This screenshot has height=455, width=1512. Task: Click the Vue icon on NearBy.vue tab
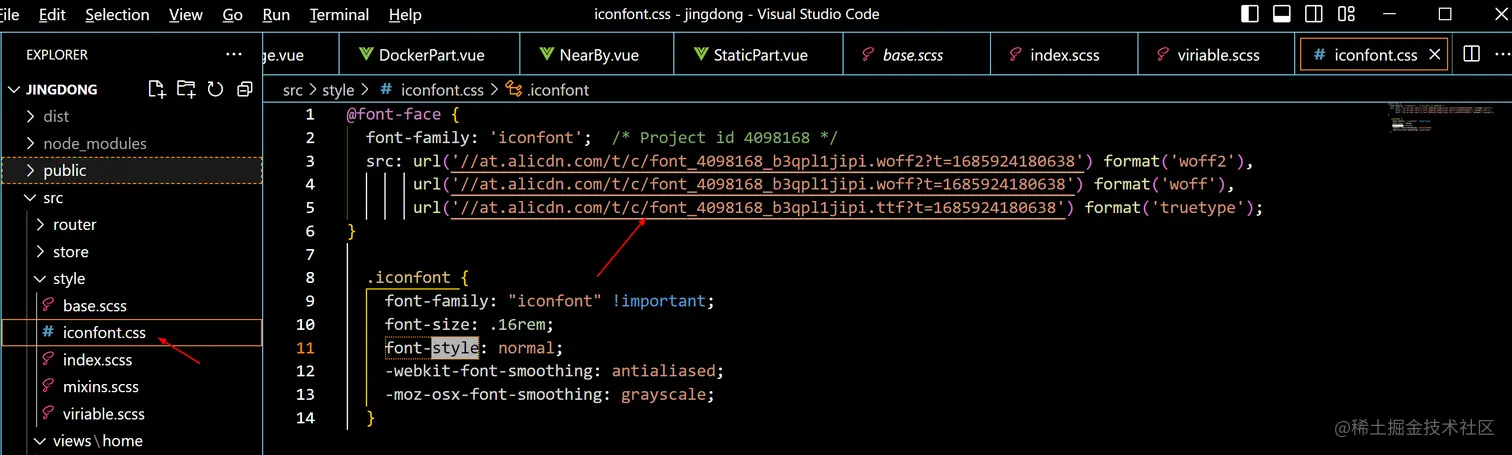(546, 55)
